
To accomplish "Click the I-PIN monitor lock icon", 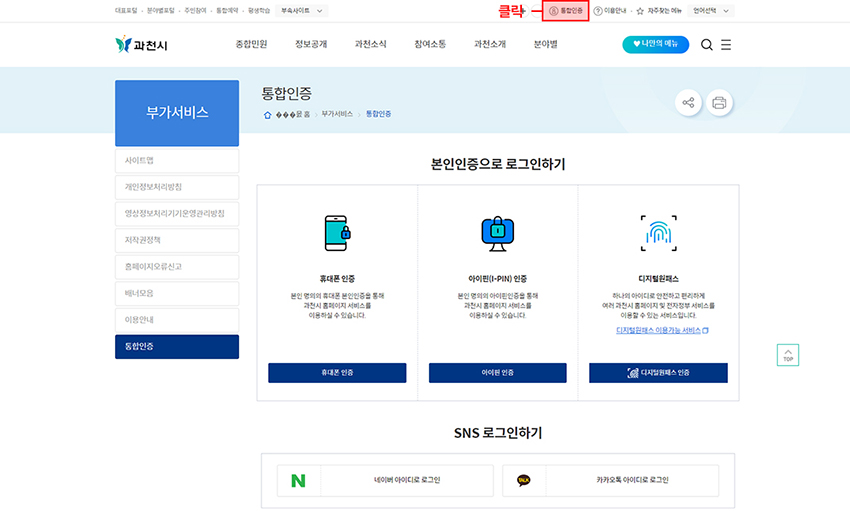I will 497,233.
